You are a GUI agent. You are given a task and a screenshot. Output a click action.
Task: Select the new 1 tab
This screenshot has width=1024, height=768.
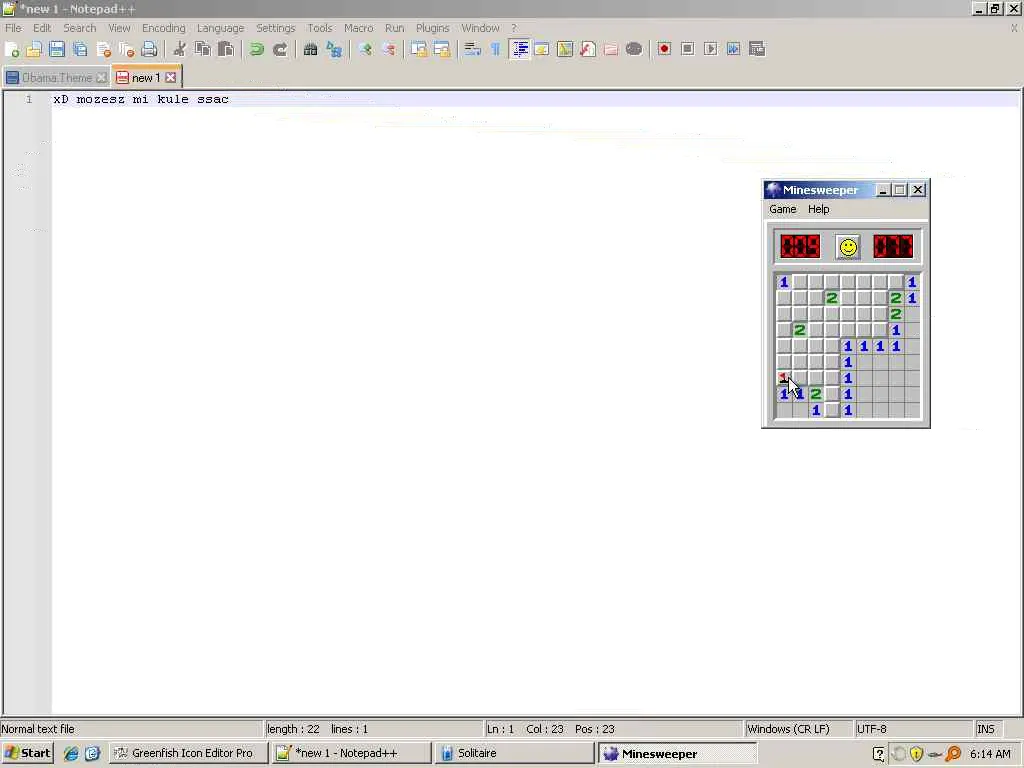click(x=146, y=78)
